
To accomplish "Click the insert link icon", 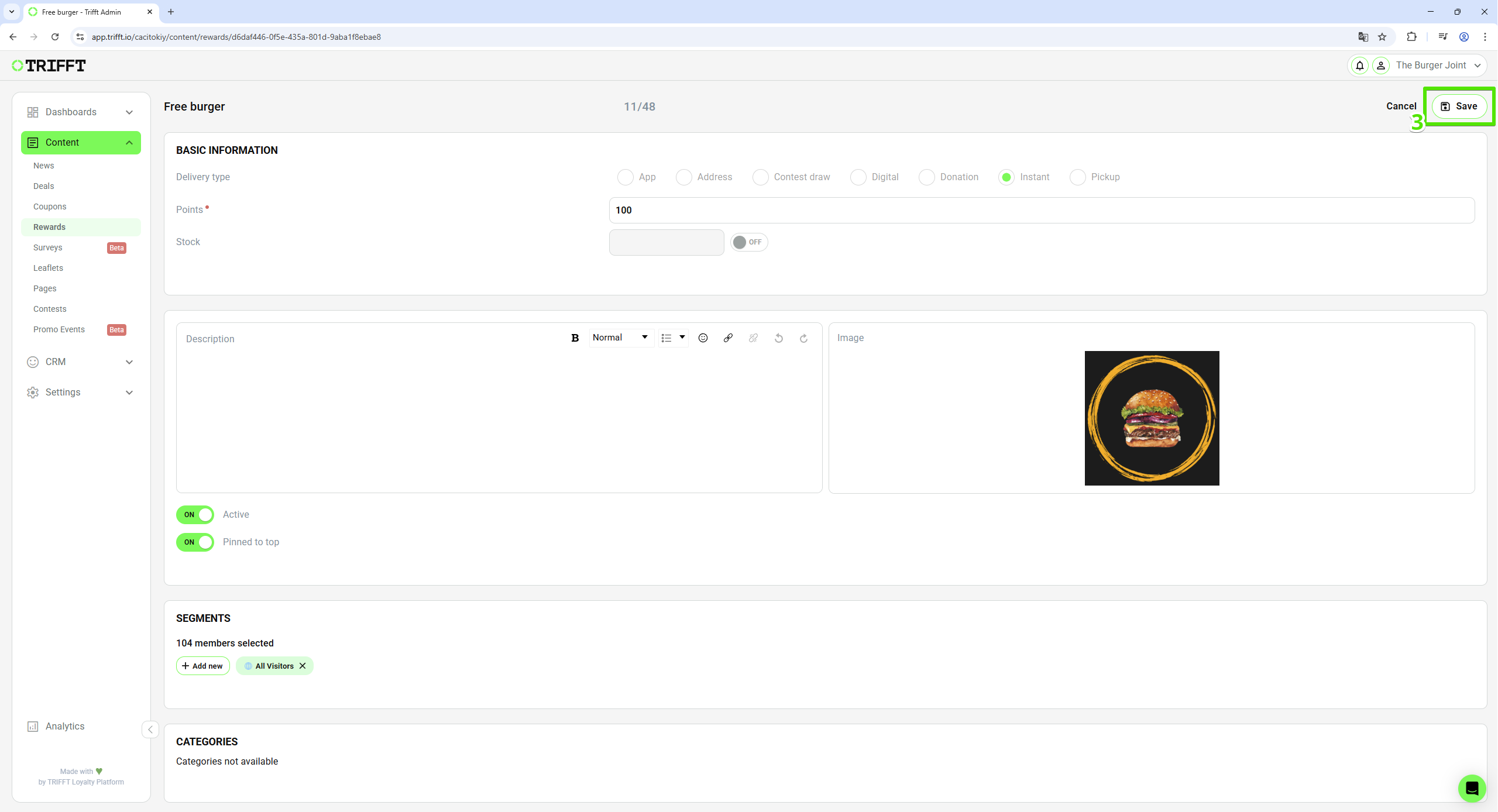I will [728, 338].
